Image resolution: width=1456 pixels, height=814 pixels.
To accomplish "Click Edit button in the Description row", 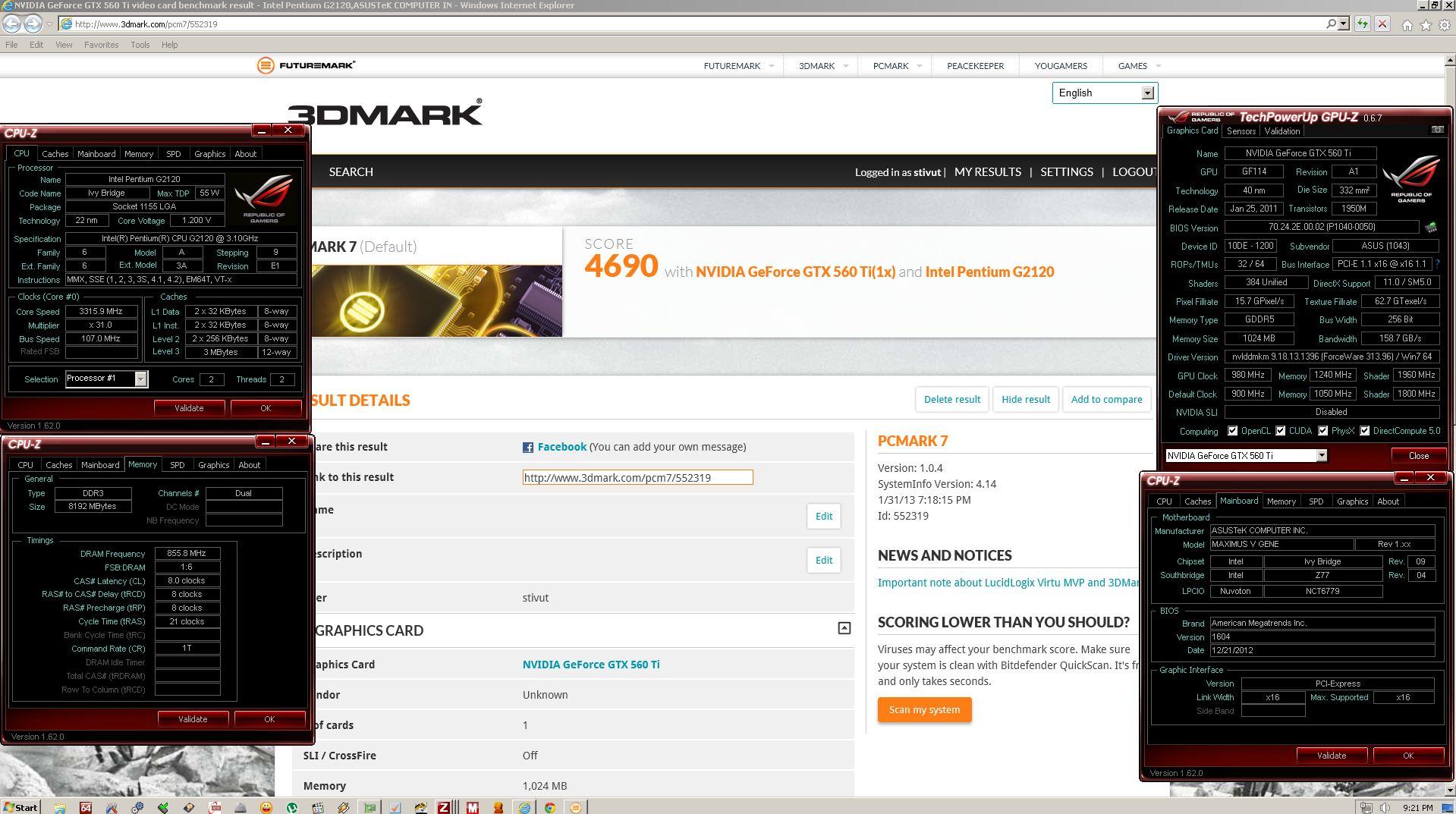I will click(x=823, y=561).
